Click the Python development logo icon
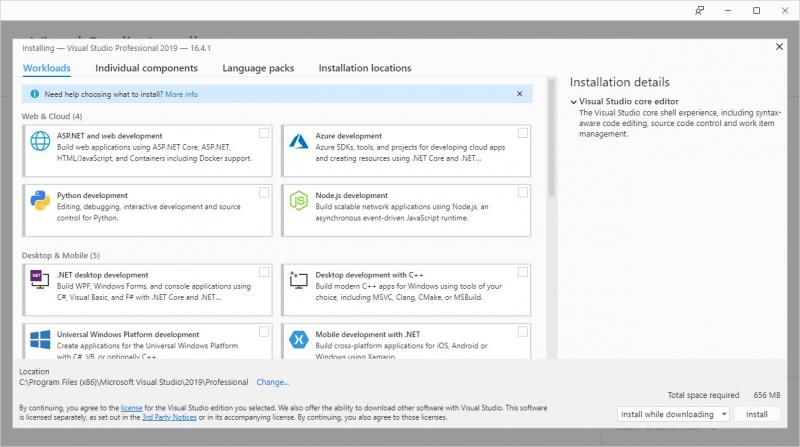Screen dimensions: 800x447 [40, 201]
